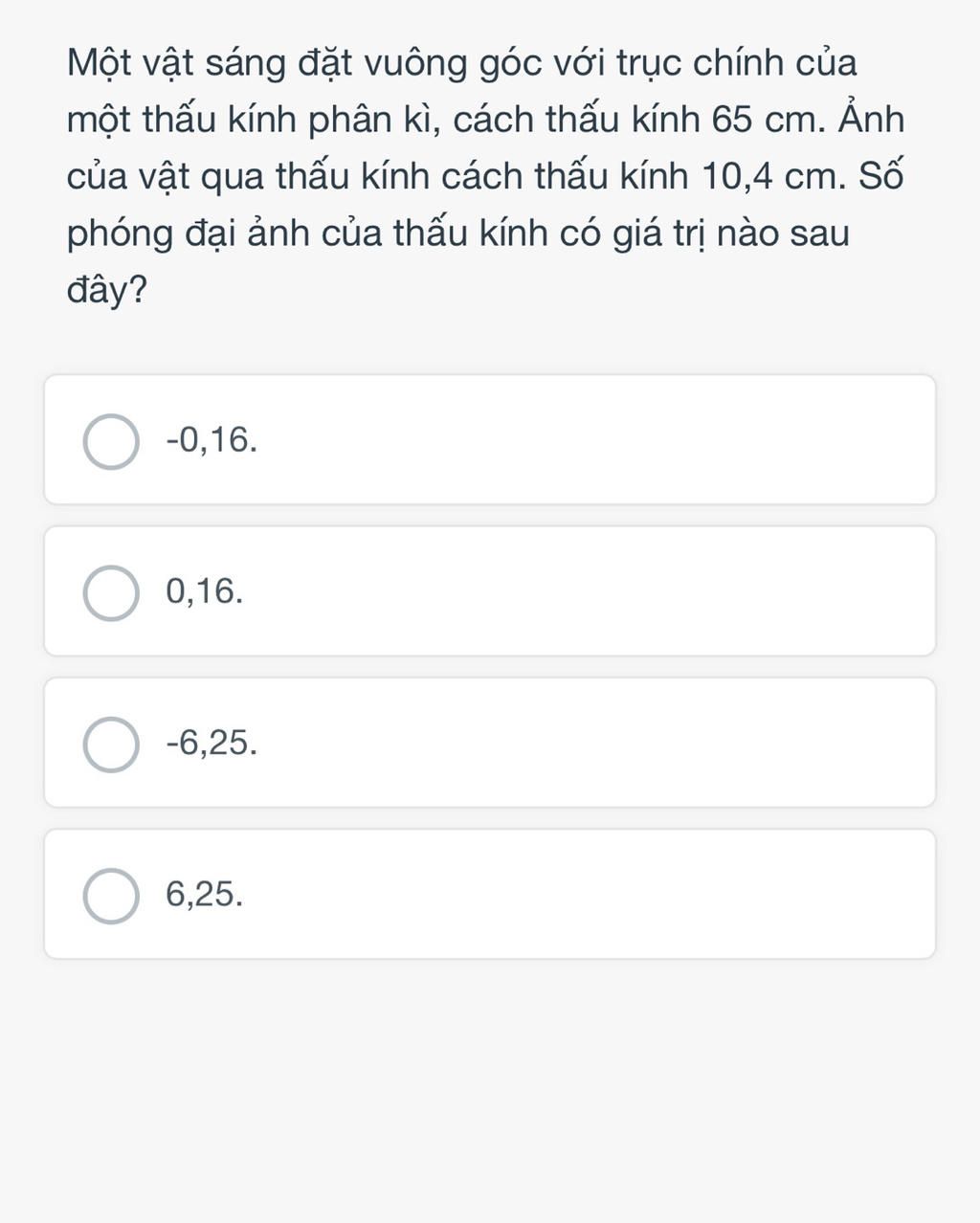Click the "0,16." answer label text
The image size is (980, 1223).
pyautogui.click(x=204, y=591)
